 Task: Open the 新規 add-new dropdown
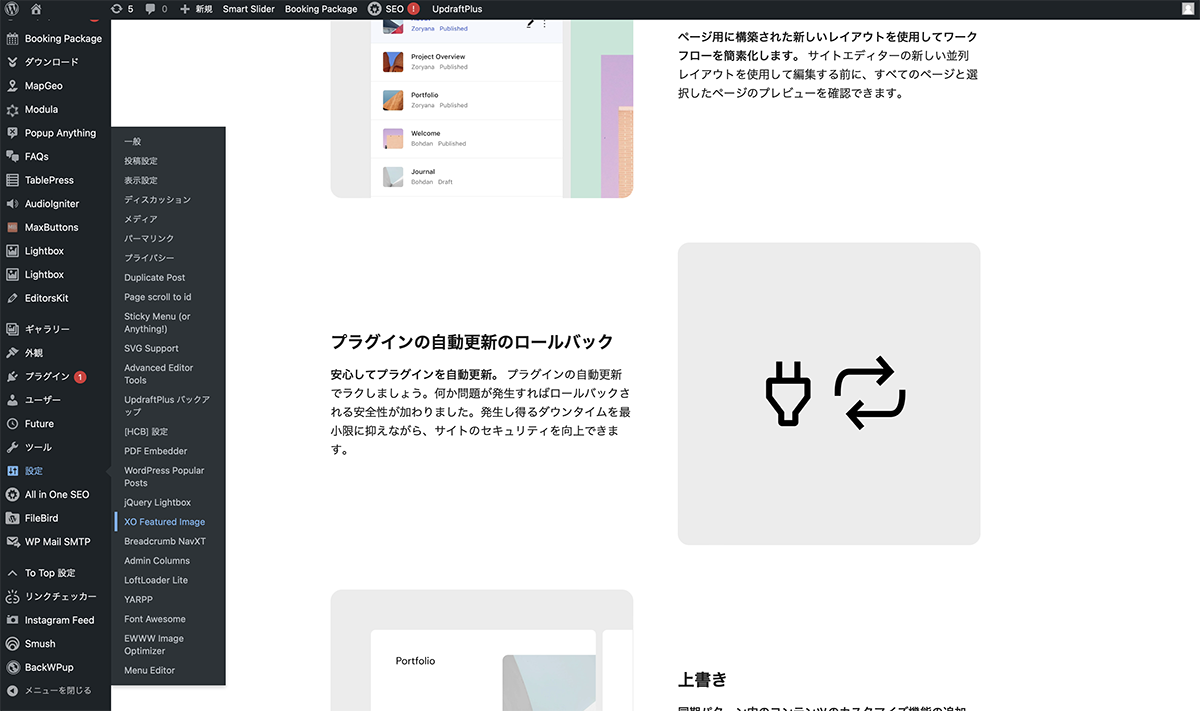196,9
